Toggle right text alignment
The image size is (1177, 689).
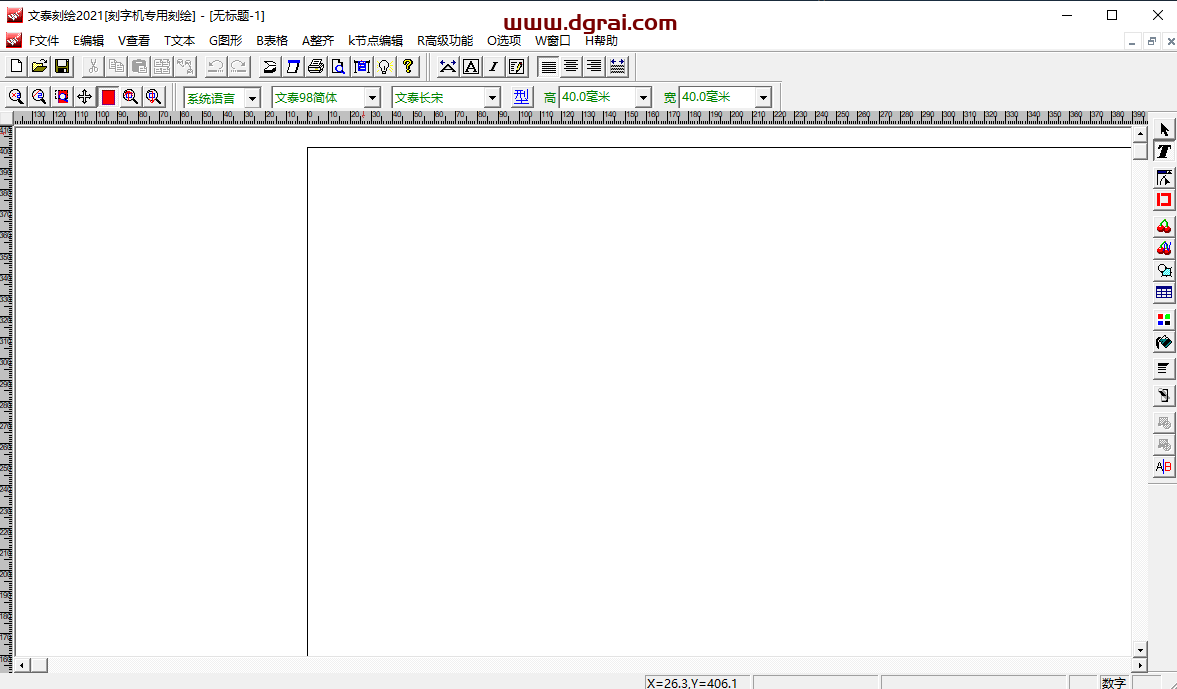click(x=595, y=67)
